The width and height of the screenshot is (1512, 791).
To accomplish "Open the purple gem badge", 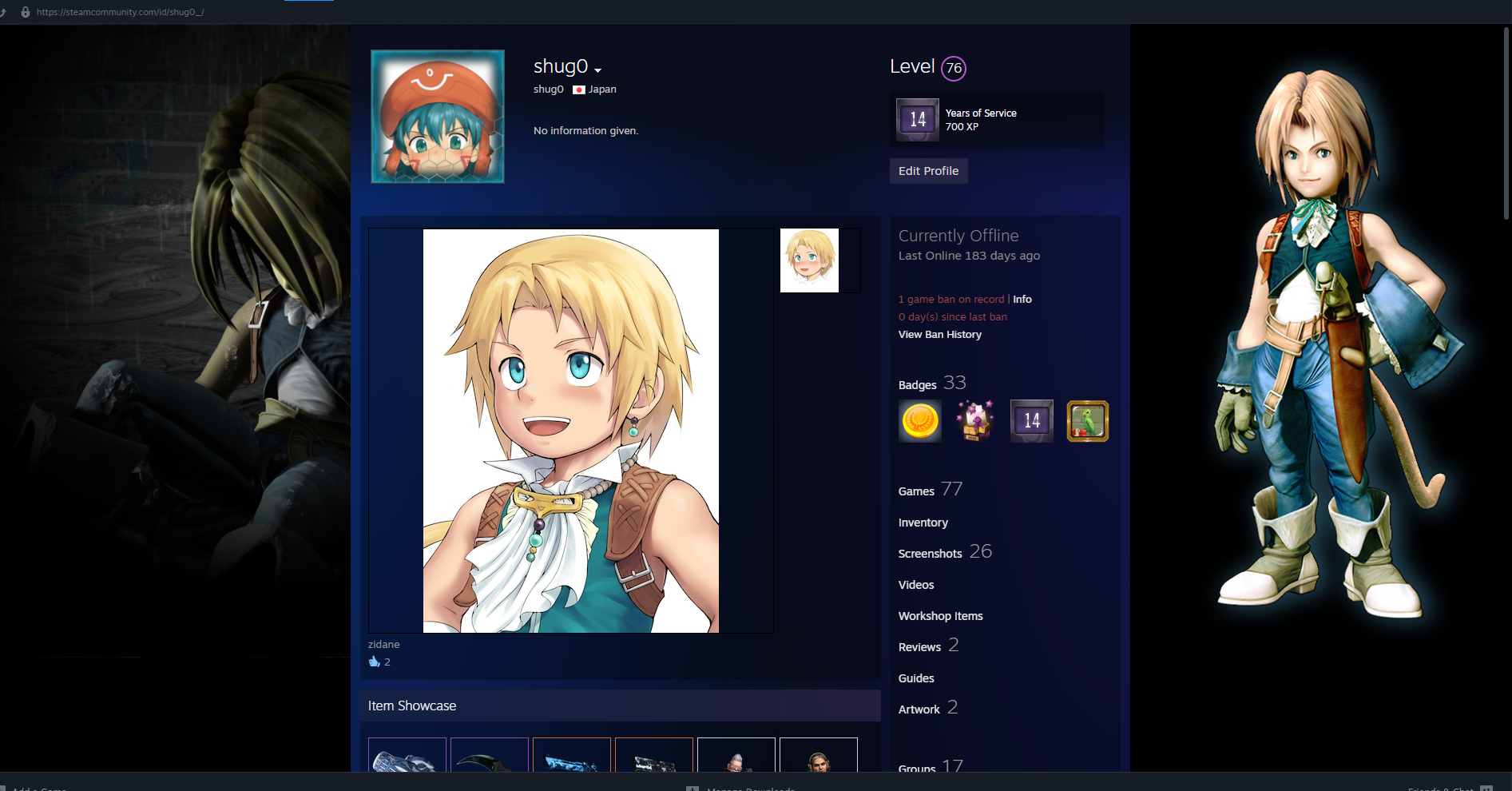I will pyautogui.click(x=975, y=421).
